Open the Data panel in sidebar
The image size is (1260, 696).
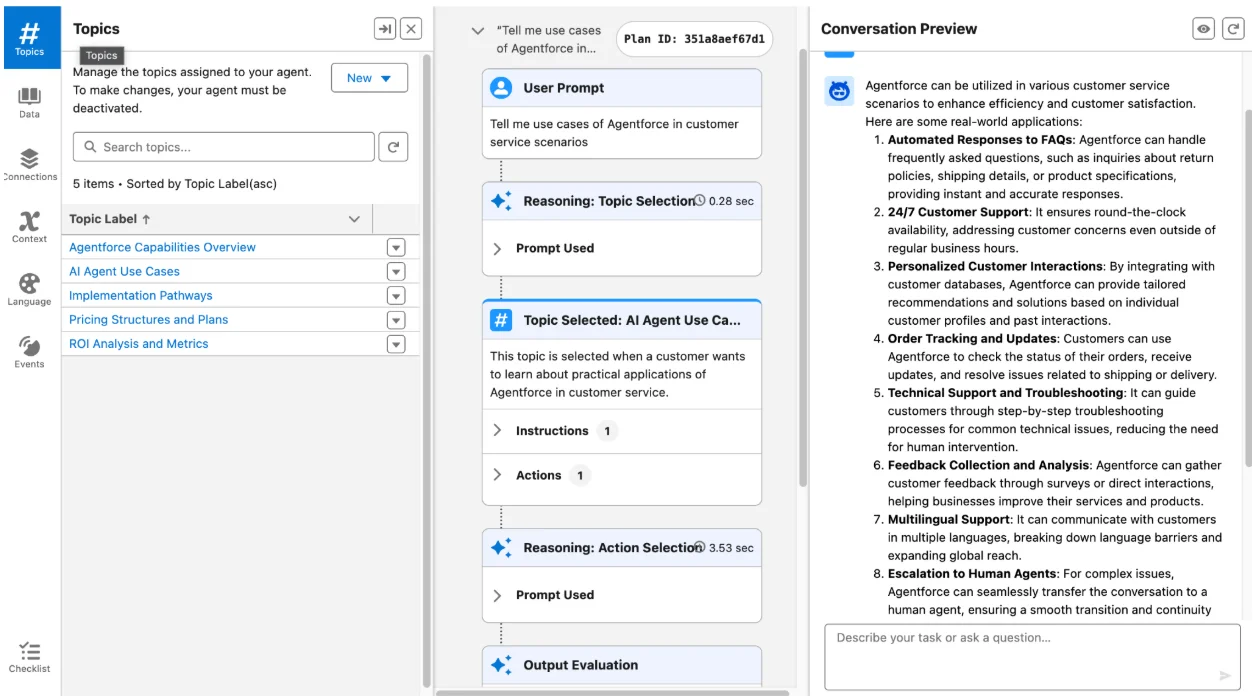coord(29,102)
